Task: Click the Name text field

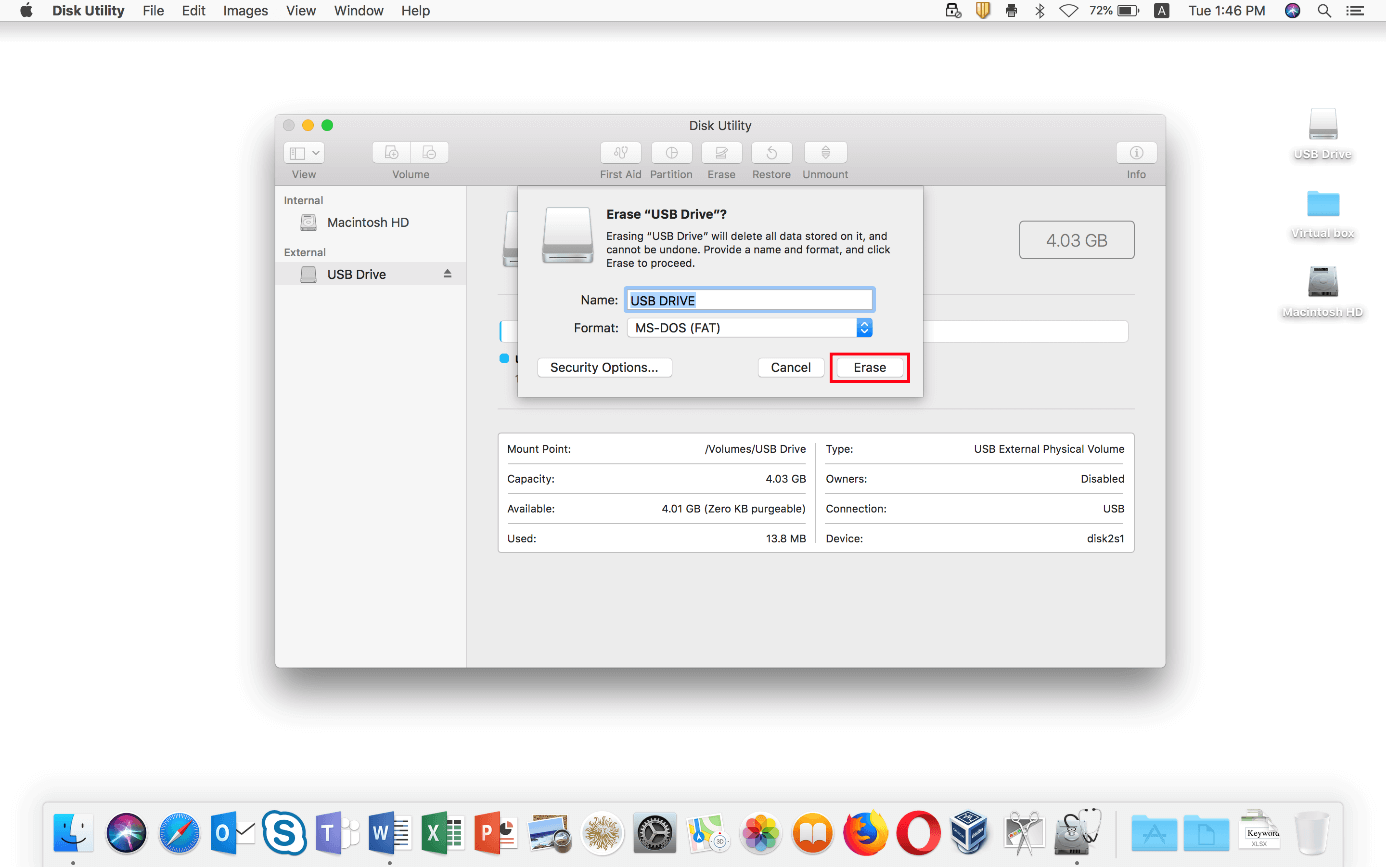Action: (x=749, y=300)
